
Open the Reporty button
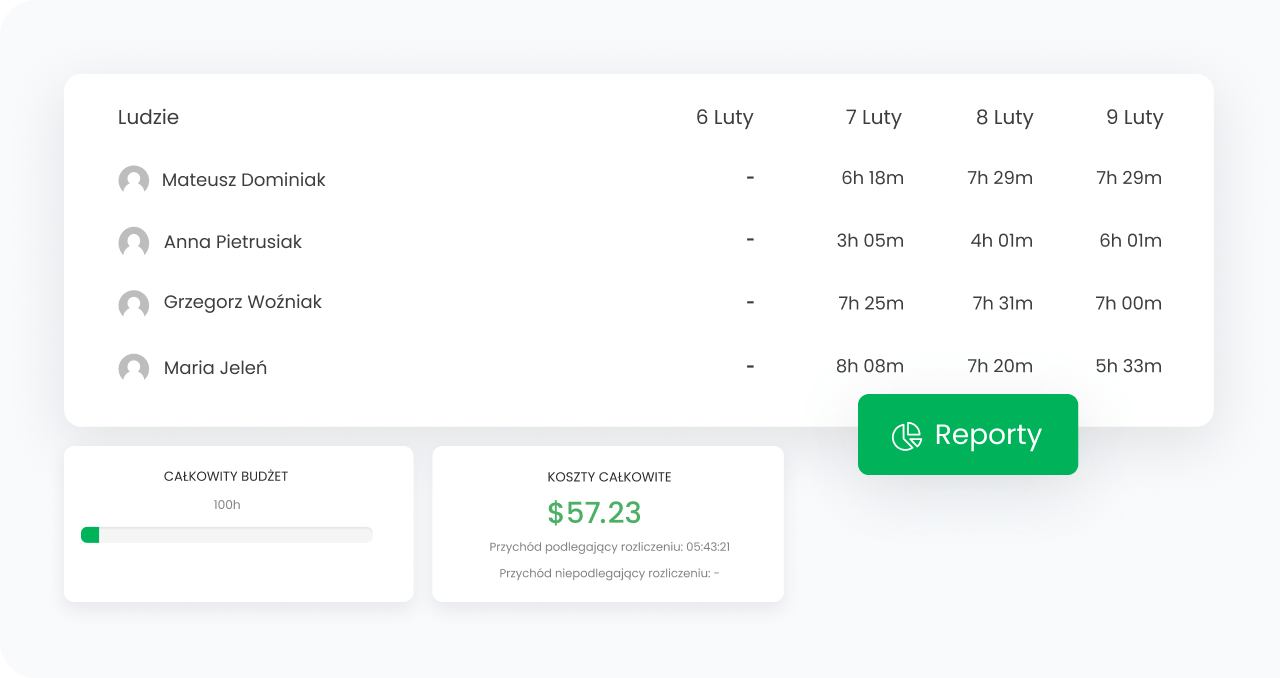968,434
